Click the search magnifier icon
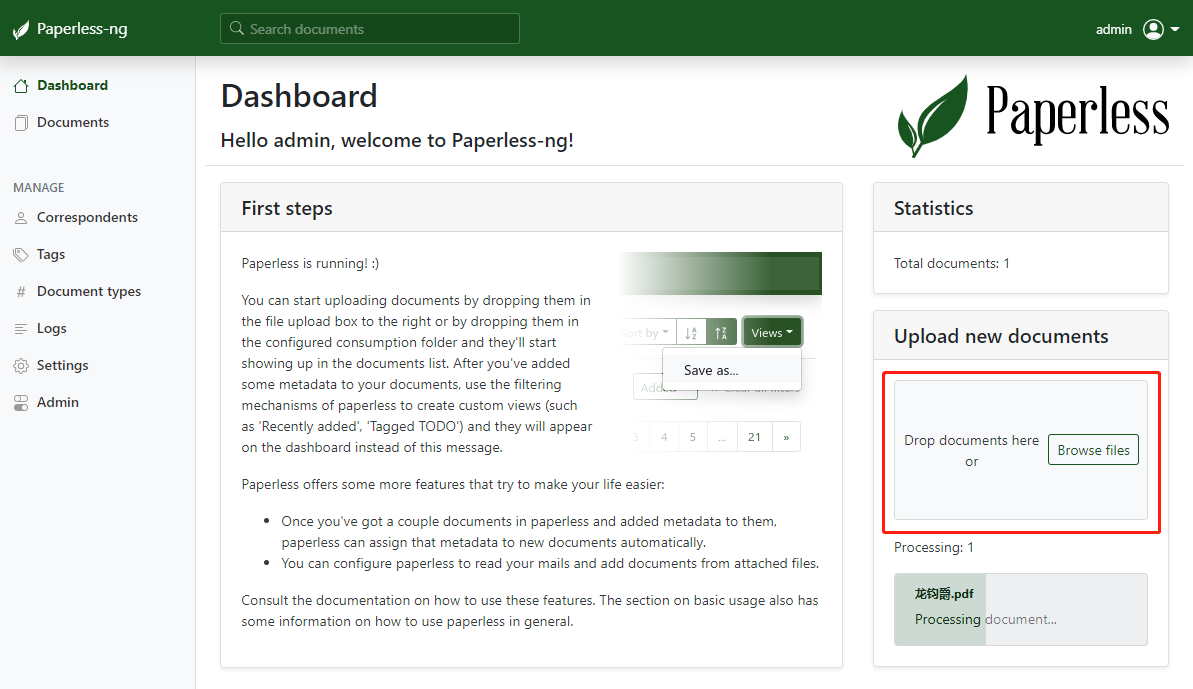This screenshot has width=1193, height=689. (237, 28)
